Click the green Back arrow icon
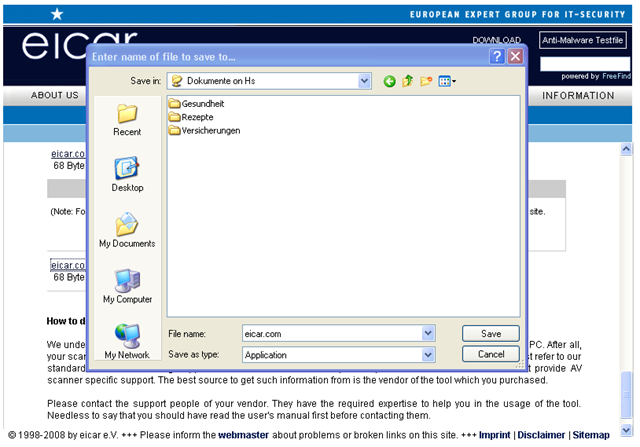 point(389,81)
